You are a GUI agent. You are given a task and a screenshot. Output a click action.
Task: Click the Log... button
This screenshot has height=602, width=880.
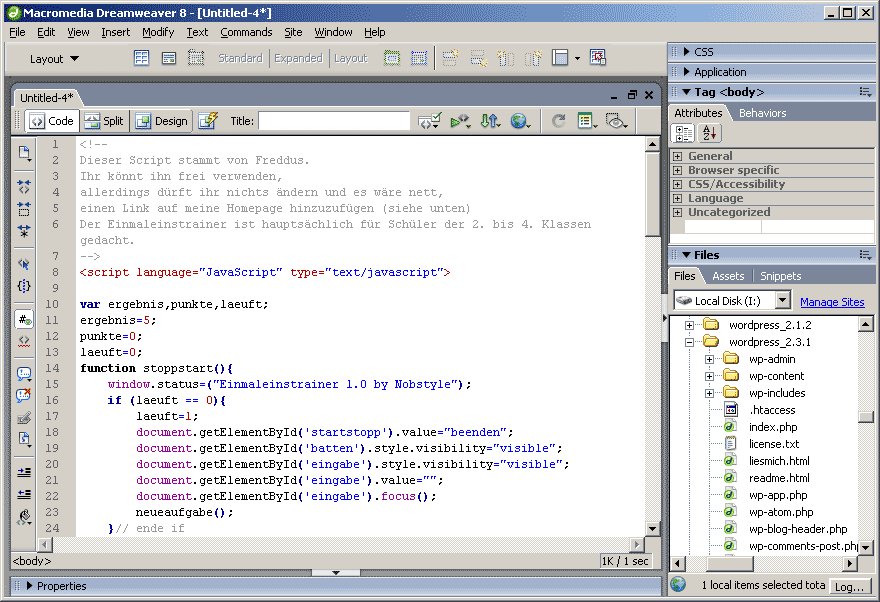point(849,586)
